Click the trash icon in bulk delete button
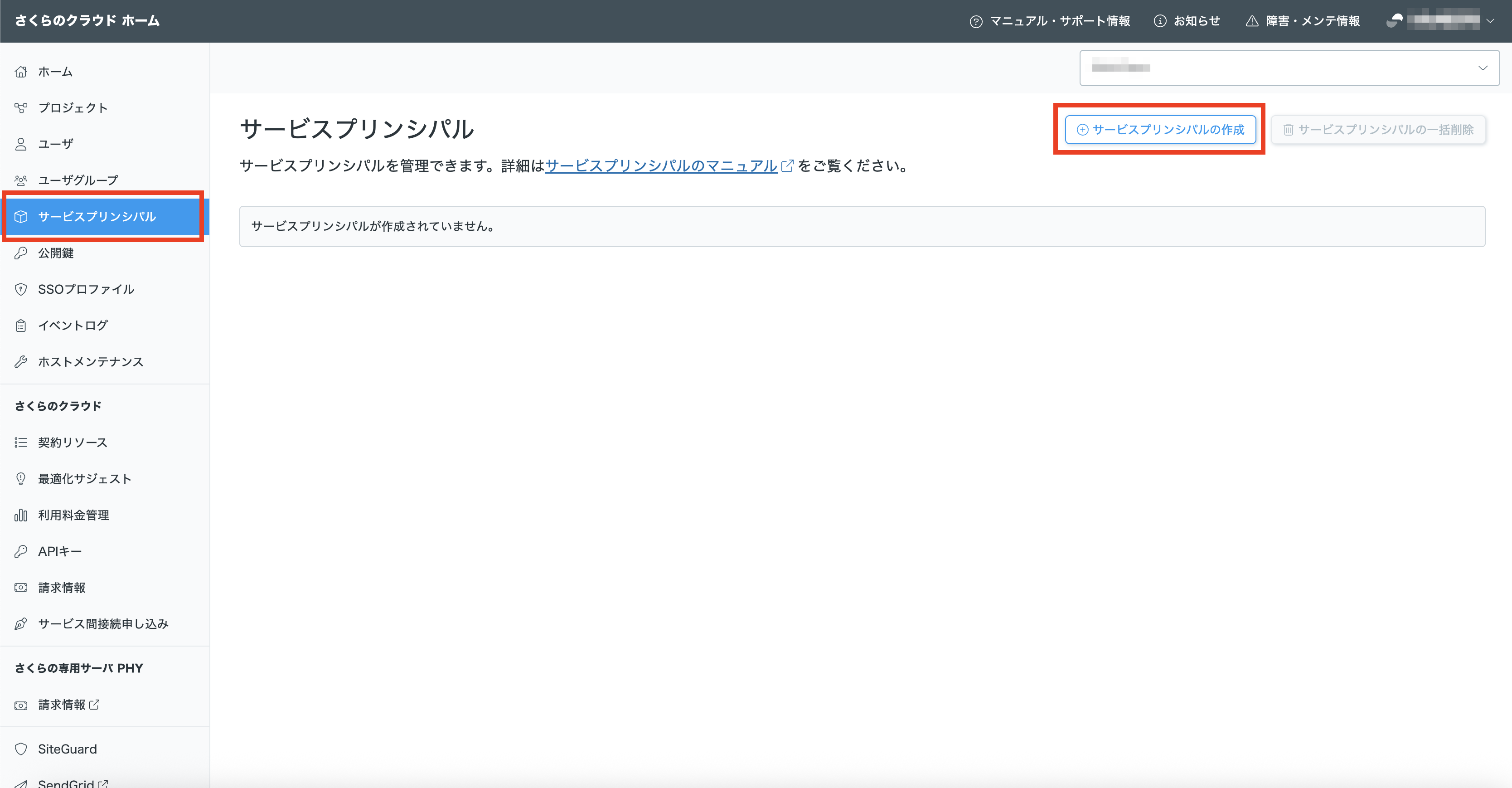Viewport: 1512px width, 788px height. coord(1288,130)
